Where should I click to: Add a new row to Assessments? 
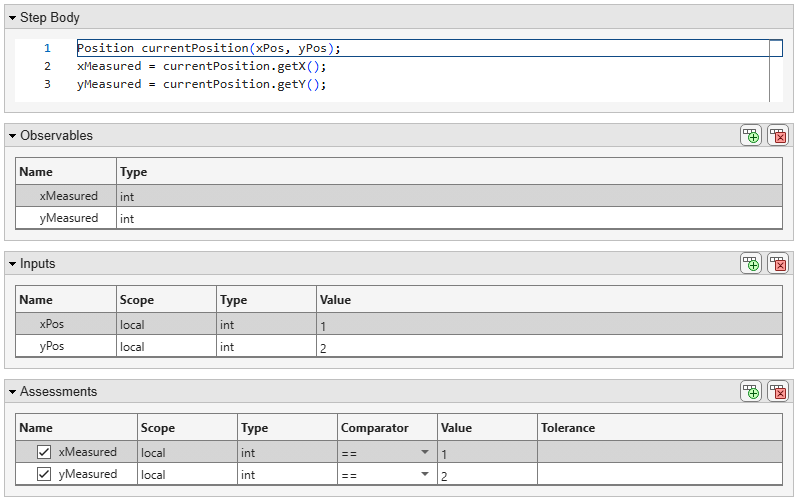tap(751, 392)
